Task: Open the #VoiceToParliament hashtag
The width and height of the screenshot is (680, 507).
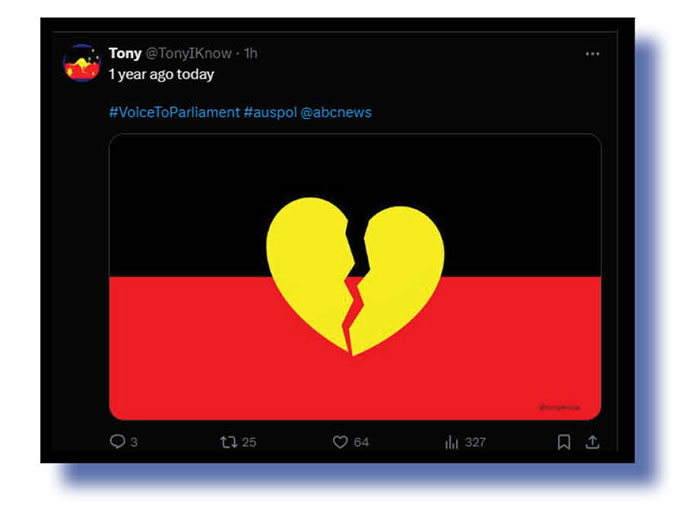Action: [174, 112]
